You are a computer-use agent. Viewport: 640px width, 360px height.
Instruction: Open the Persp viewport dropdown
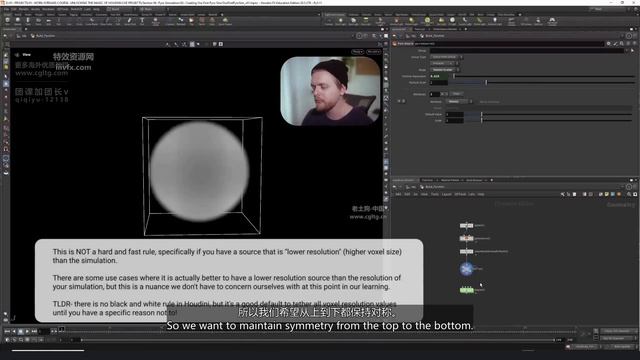coord(358,52)
